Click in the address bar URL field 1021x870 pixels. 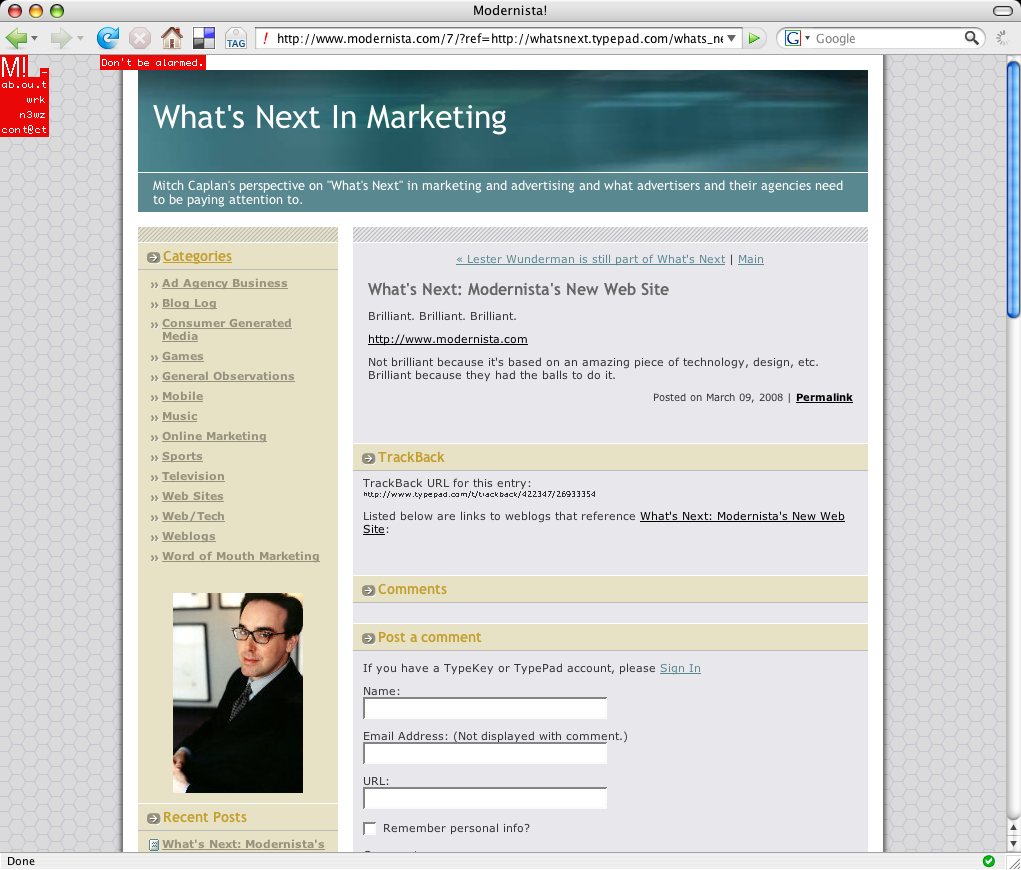point(499,38)
